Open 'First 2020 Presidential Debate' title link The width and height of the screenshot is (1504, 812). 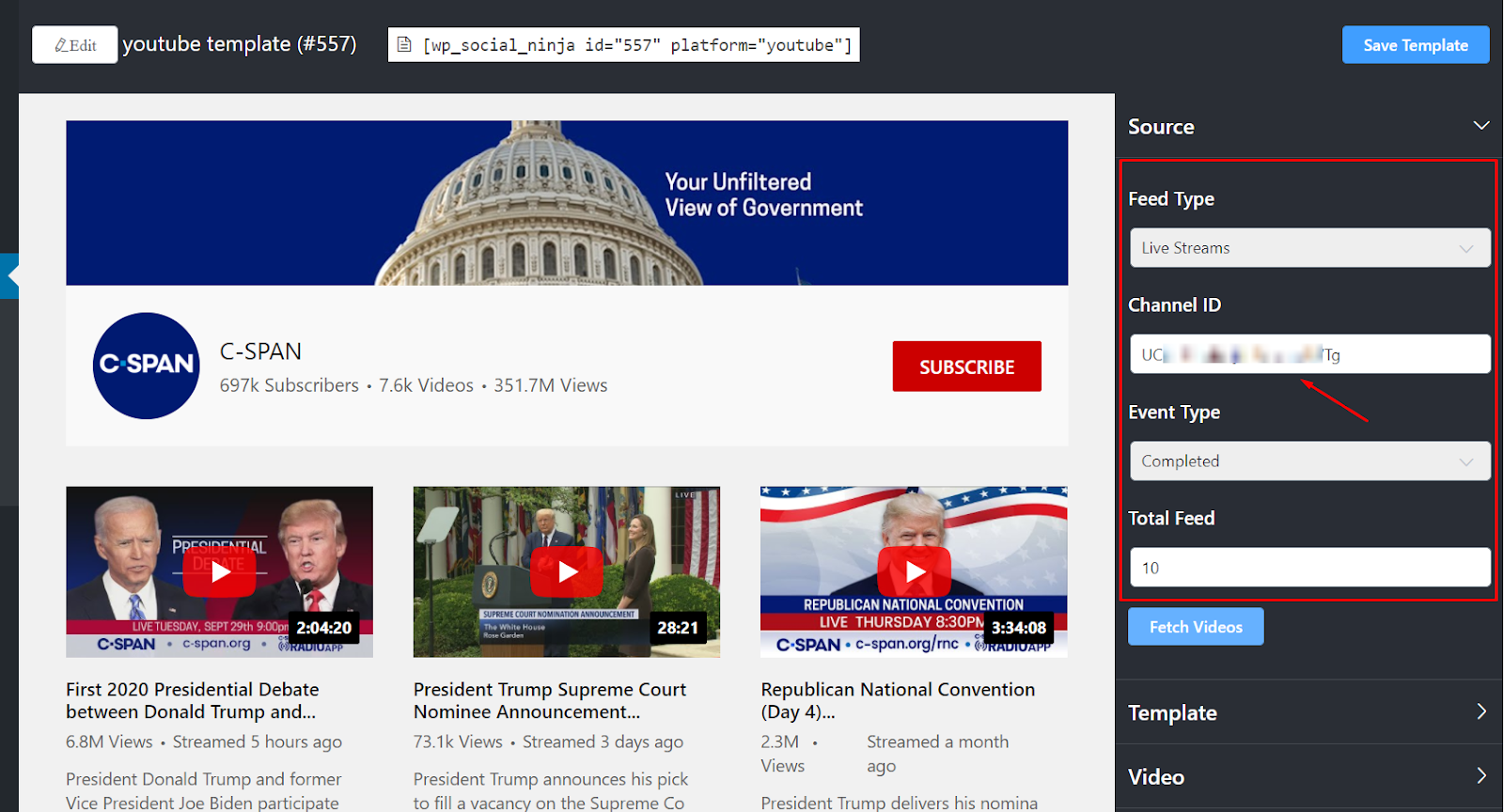(x=193, y=700)
